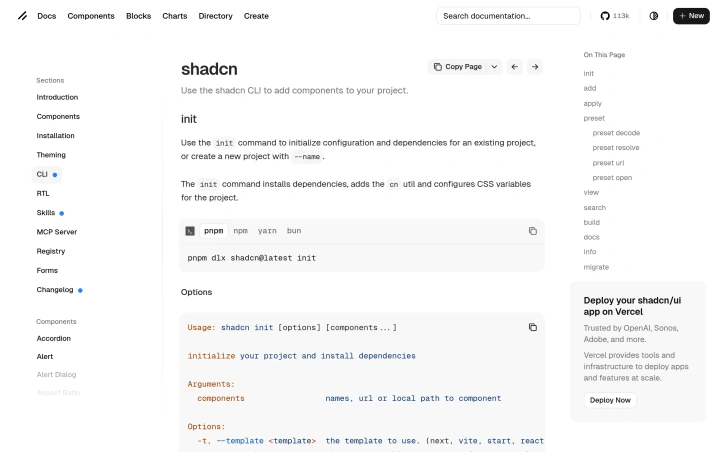The height and width of the screenshot is (452, 724).
Task: Toggle the dark mode theme icon
Action: tap(654, 16)
